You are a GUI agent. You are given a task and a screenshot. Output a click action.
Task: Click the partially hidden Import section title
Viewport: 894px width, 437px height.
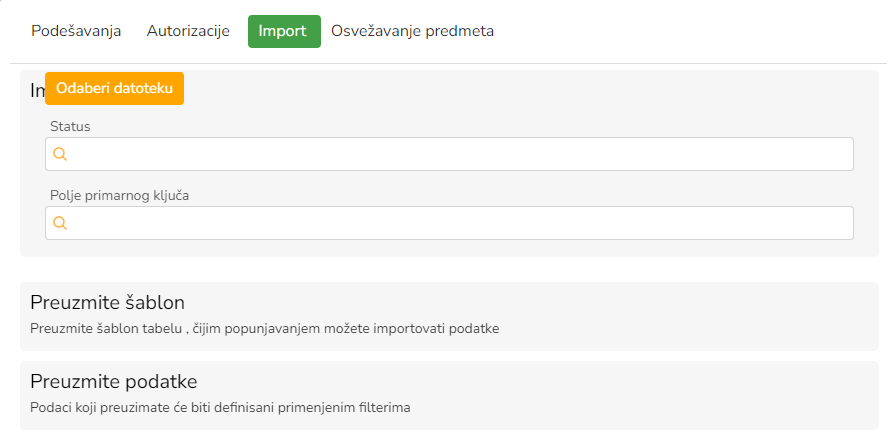pyautogui.click(x=37, y=91)
